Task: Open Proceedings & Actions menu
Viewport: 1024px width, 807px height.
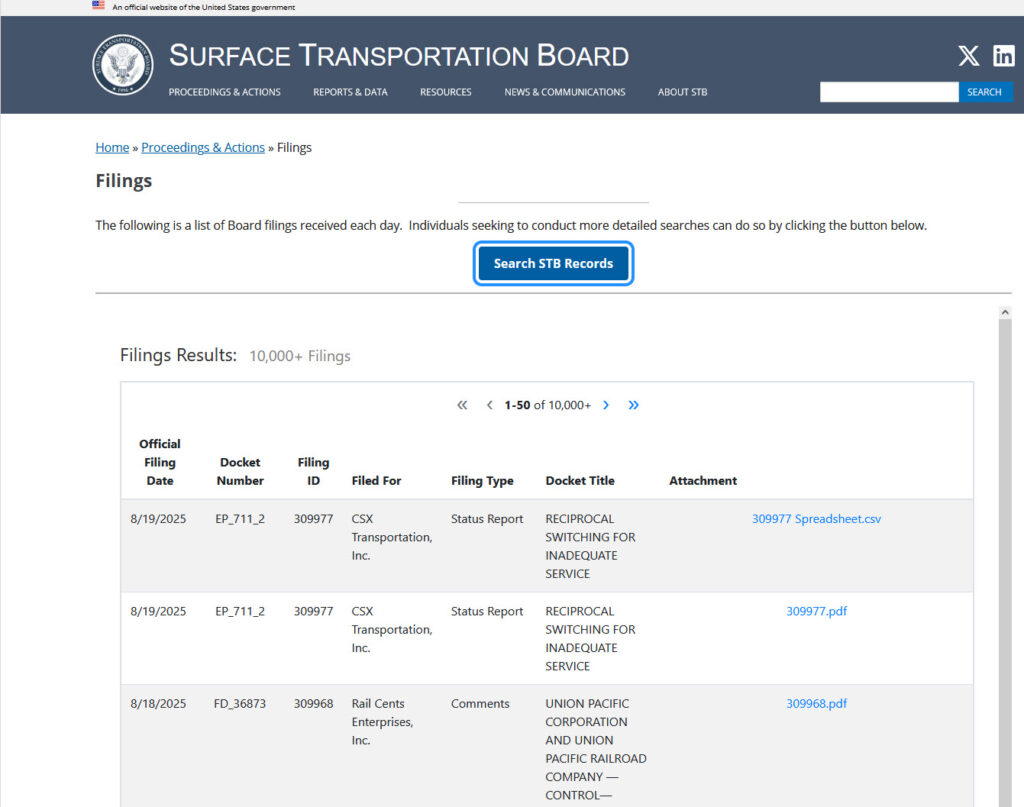Action: 224,92
